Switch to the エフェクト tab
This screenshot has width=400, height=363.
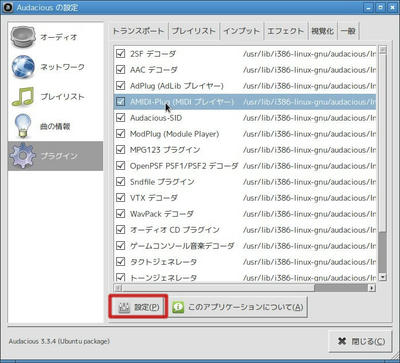(x=285, y=31)
